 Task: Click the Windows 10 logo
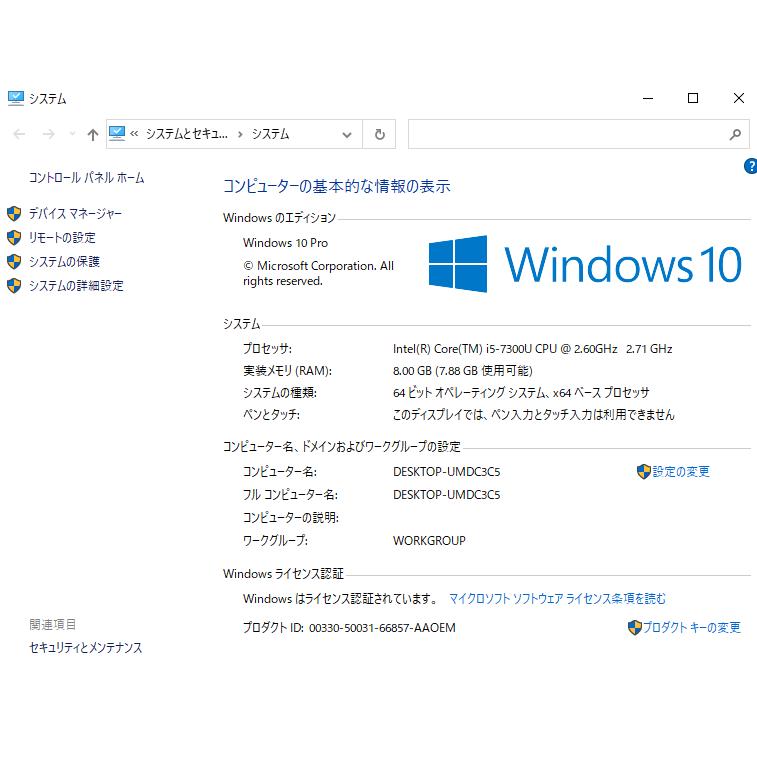585,264
